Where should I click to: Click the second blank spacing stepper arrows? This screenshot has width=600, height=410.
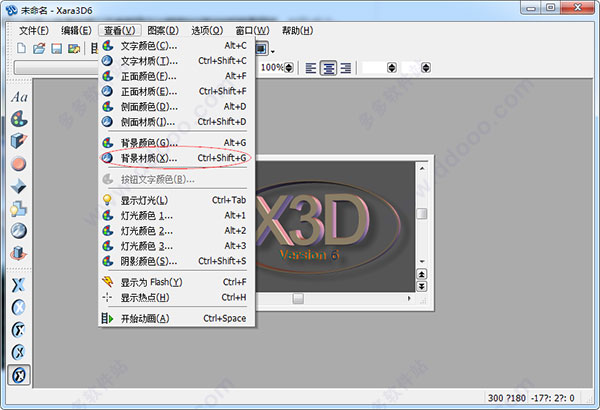point(426,68)
